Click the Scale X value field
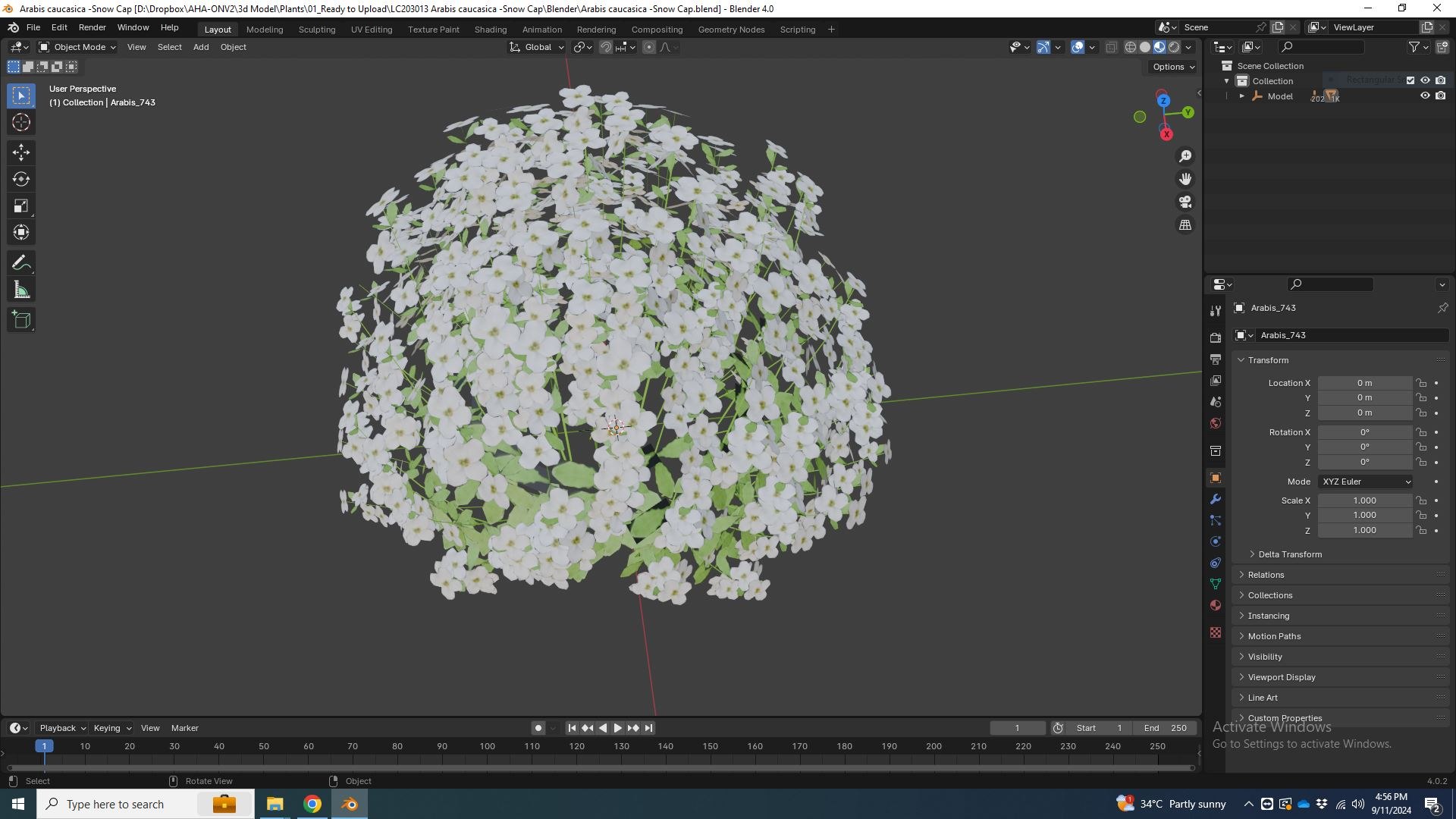1456x819 pixels. tap(1364, 500)
